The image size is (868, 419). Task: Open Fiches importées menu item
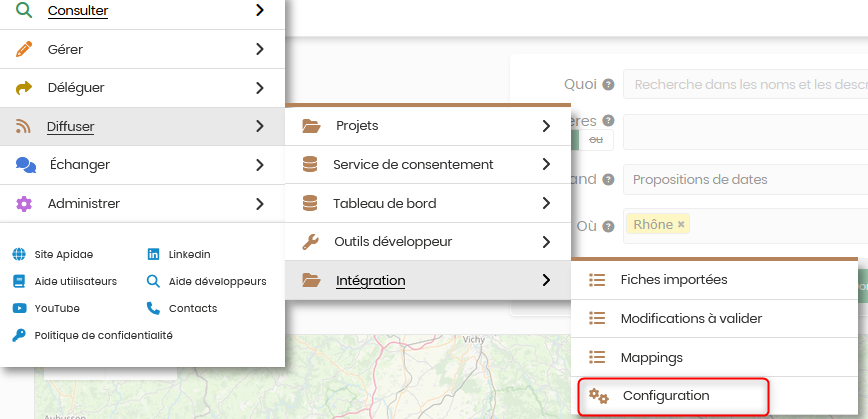click(714, 280)
